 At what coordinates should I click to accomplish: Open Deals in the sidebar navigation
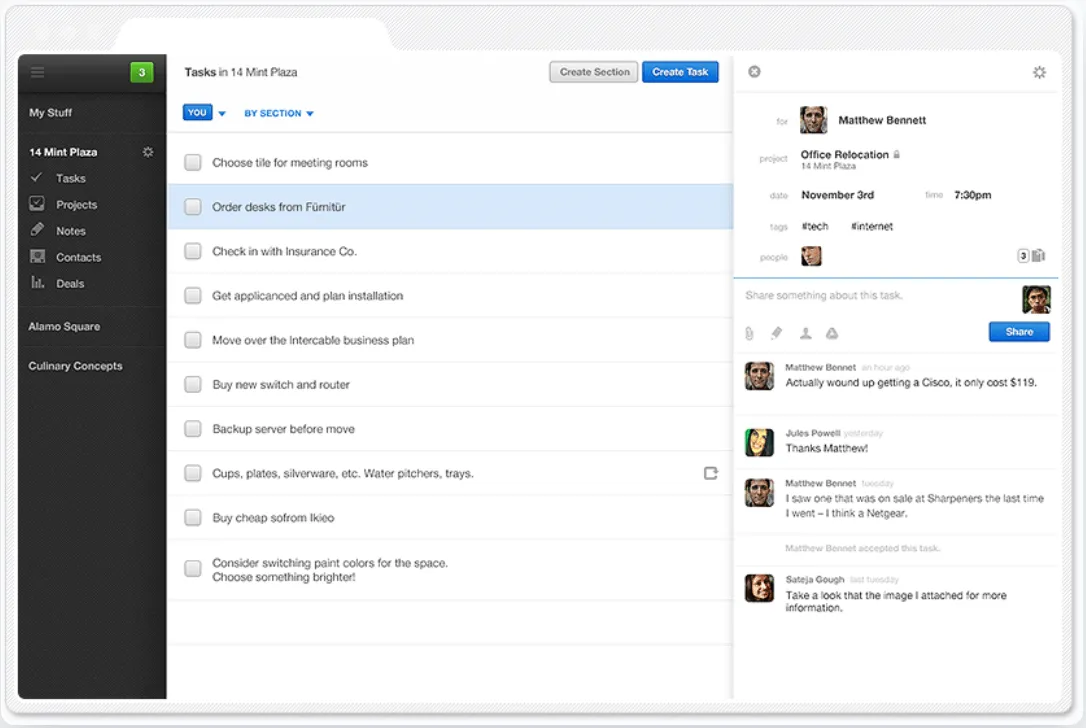click(70, 283)
